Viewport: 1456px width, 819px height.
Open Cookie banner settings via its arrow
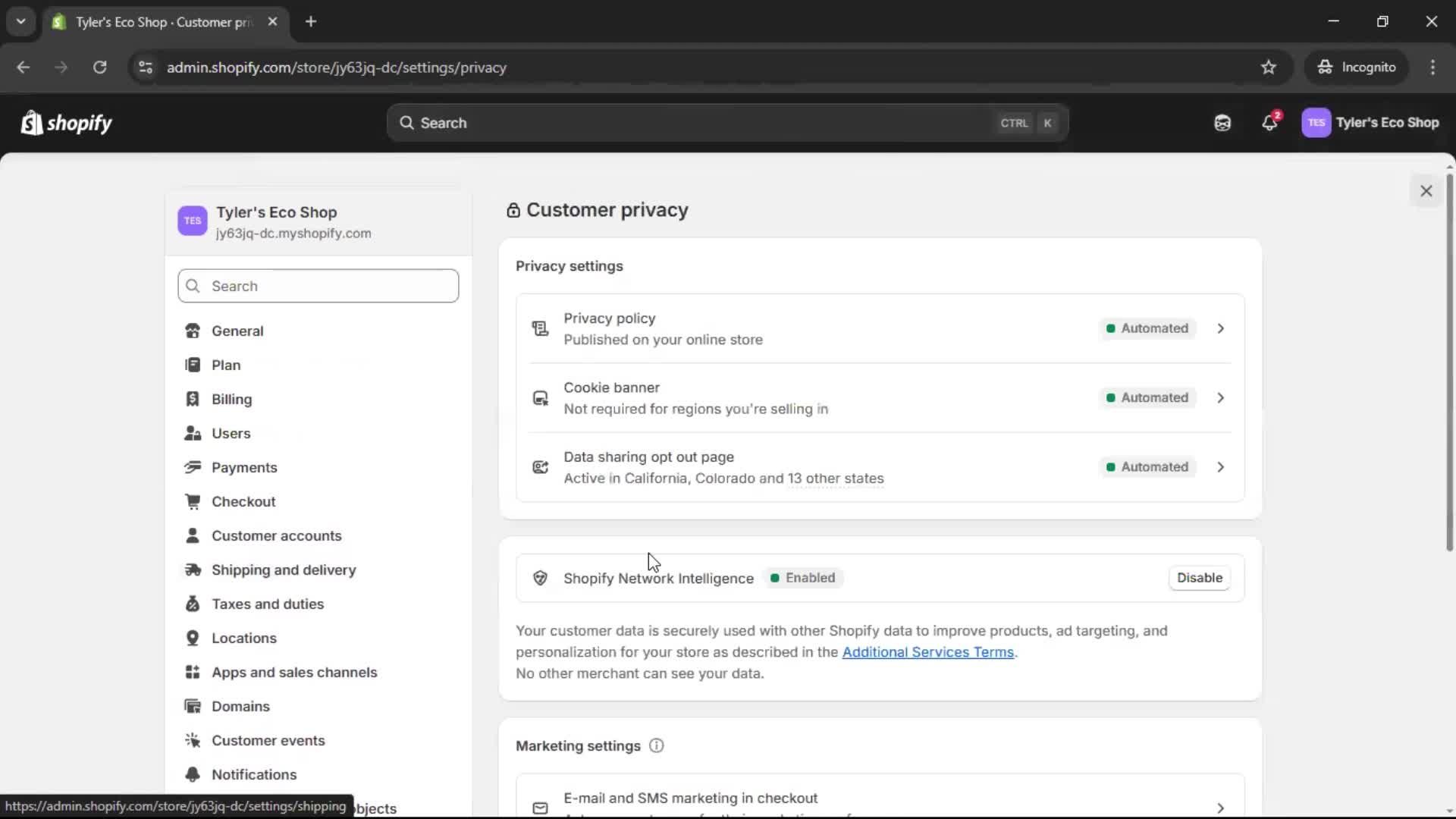pyautogui.click(x=1220, y=397)
